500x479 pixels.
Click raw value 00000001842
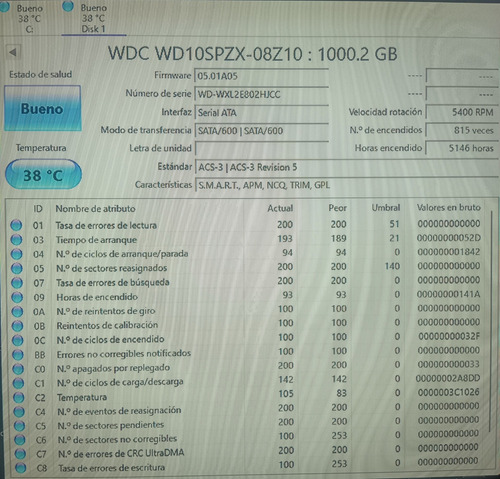(x=449, y=252)
